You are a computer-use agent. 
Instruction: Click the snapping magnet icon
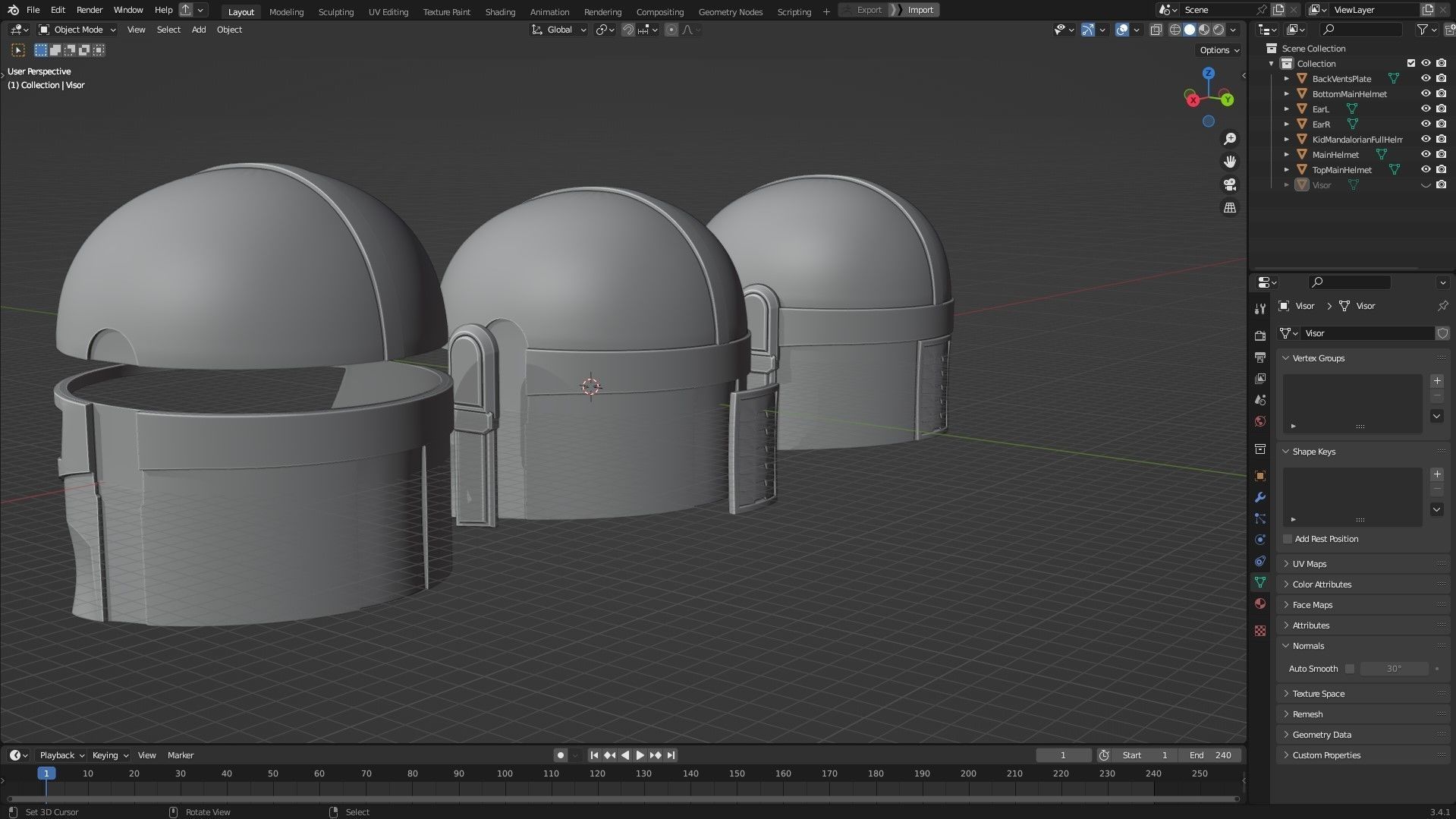(628, 30)
